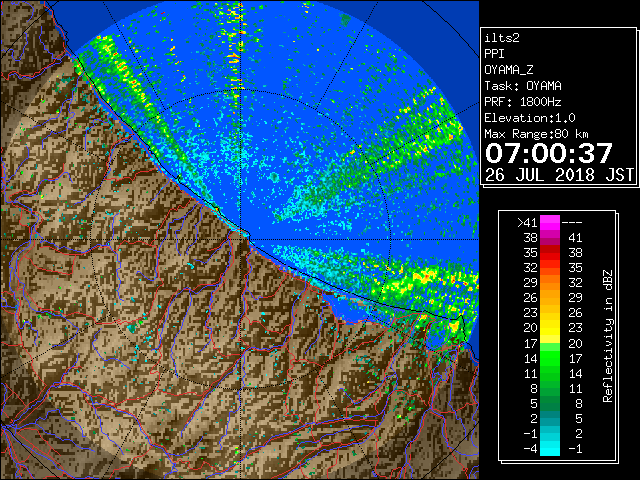This screenshot has height=480, width=640.
Task: Click the 'Reflectivity in dBZ' vertical label
Action: [607, 336]
